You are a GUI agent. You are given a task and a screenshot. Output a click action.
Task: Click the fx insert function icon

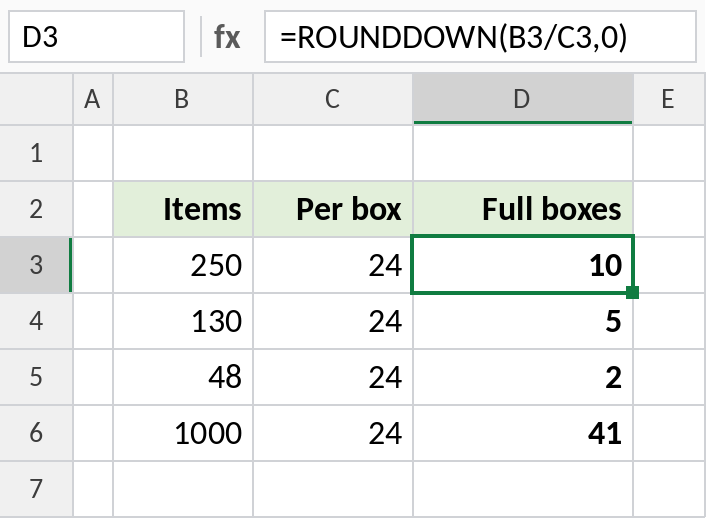pyautogui.click(x=227, y=37)
